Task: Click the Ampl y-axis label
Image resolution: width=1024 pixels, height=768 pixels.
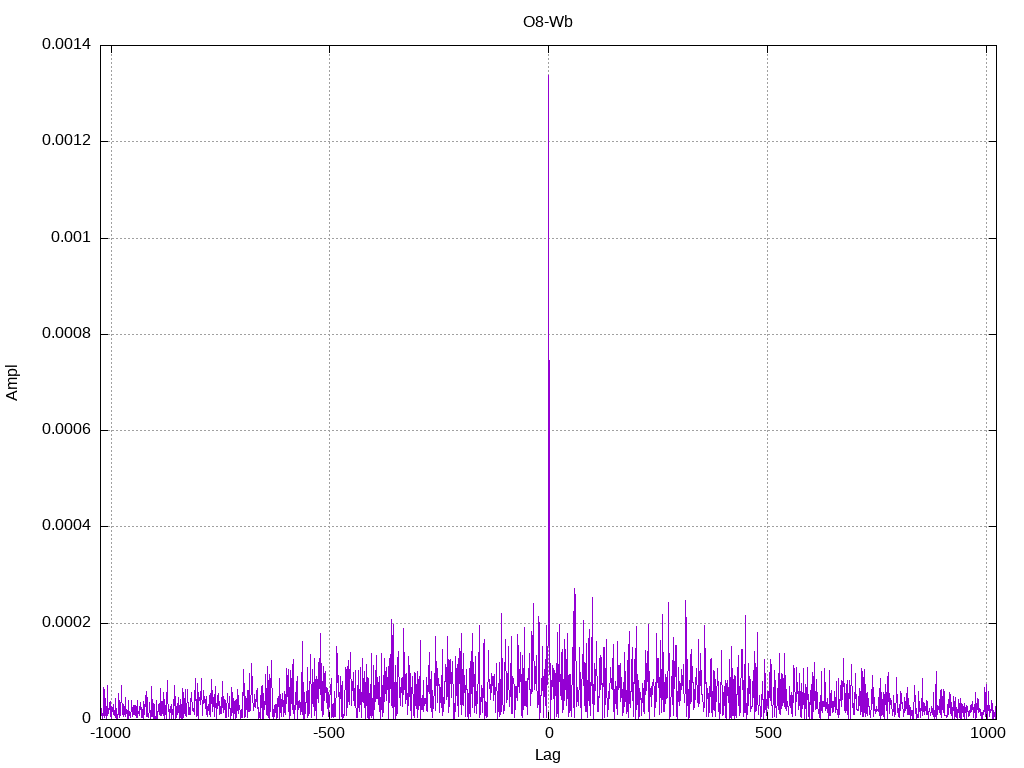Action: click(x=12, y=382)
